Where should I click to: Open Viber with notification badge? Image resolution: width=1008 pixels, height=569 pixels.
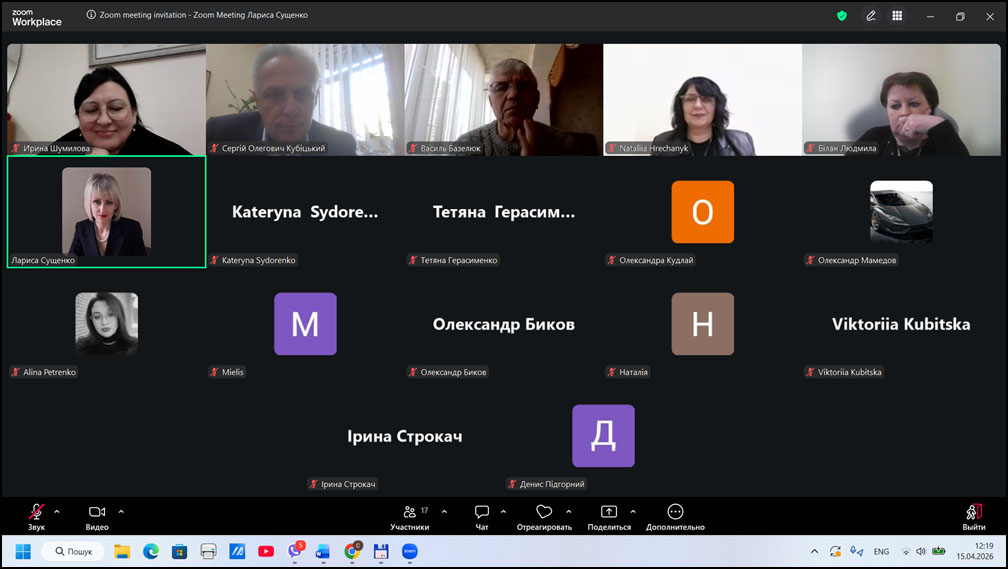pyautogui.click(x=295, y=550)
